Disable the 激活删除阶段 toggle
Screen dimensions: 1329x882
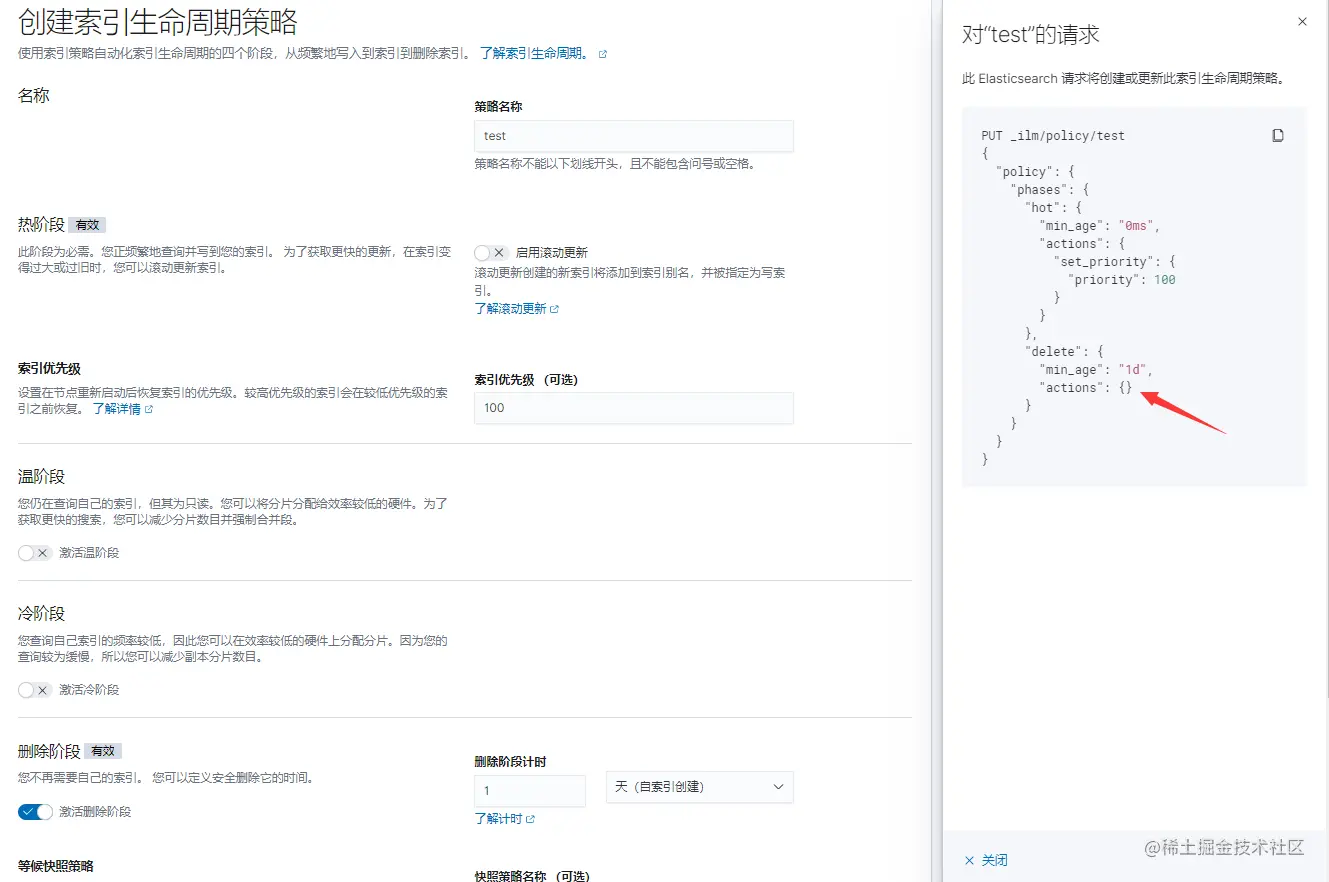pos(35,812)
